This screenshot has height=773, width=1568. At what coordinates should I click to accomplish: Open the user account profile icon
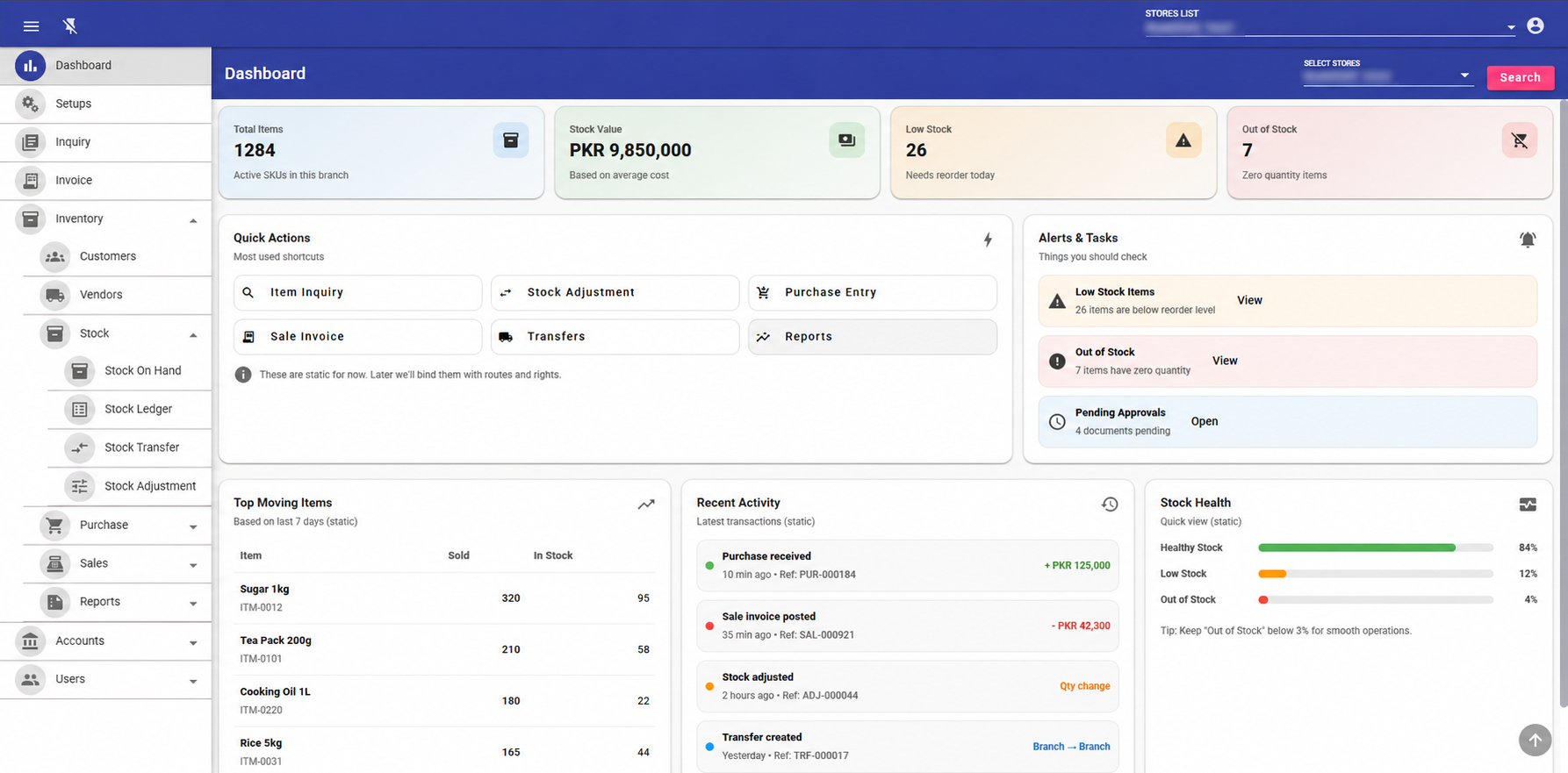click(1536, 25)
